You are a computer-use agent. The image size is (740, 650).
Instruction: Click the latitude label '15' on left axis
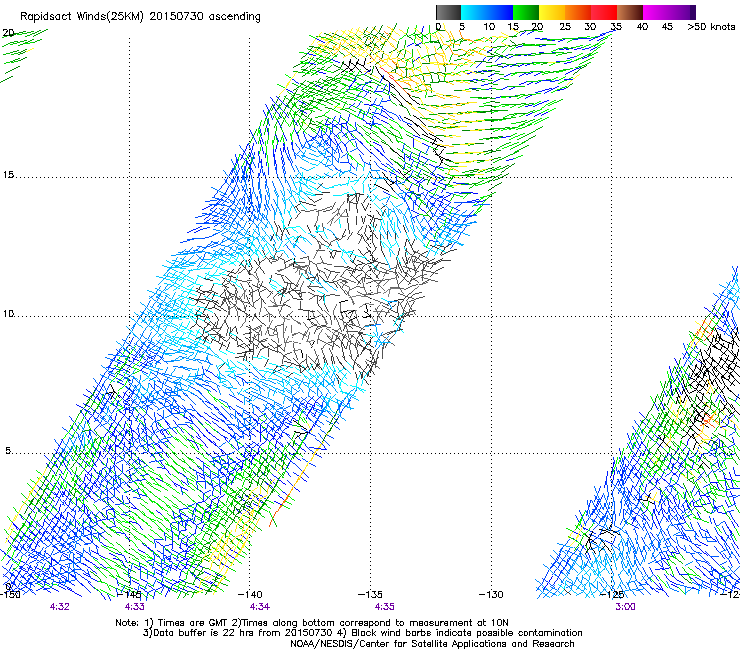coord(8,175)
